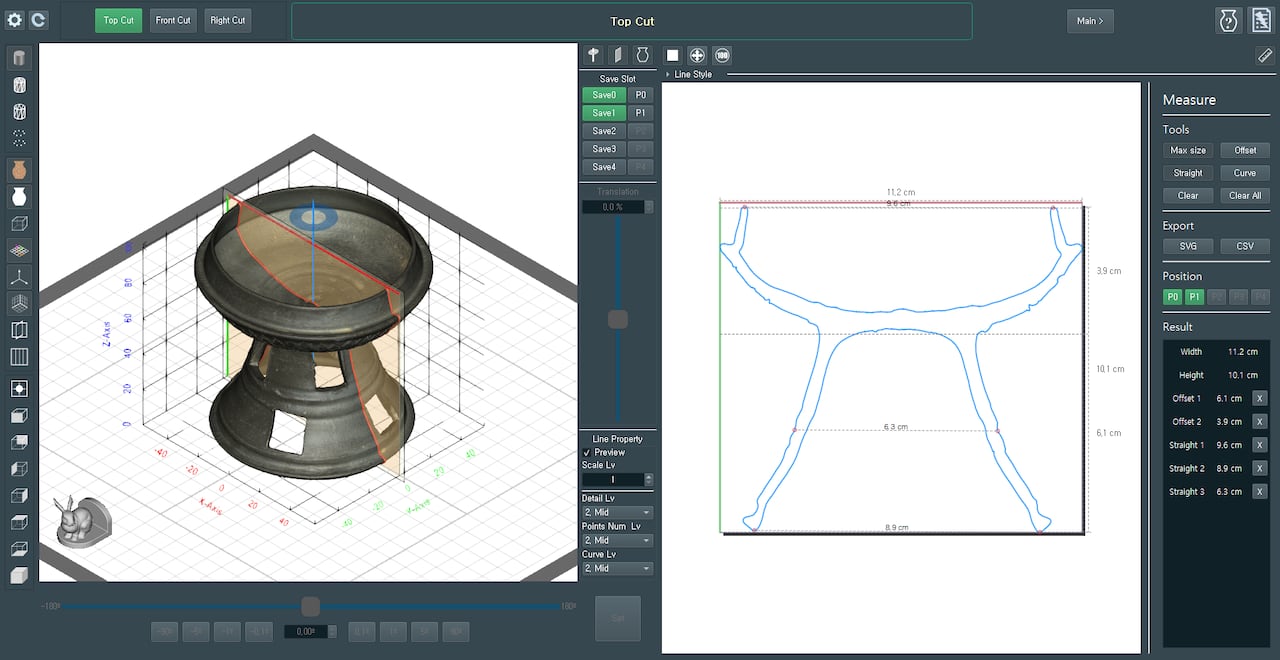The image size is (1280, 660).
Task: Switch to the Front Cut tab
Action: click(x=173, y=20)
